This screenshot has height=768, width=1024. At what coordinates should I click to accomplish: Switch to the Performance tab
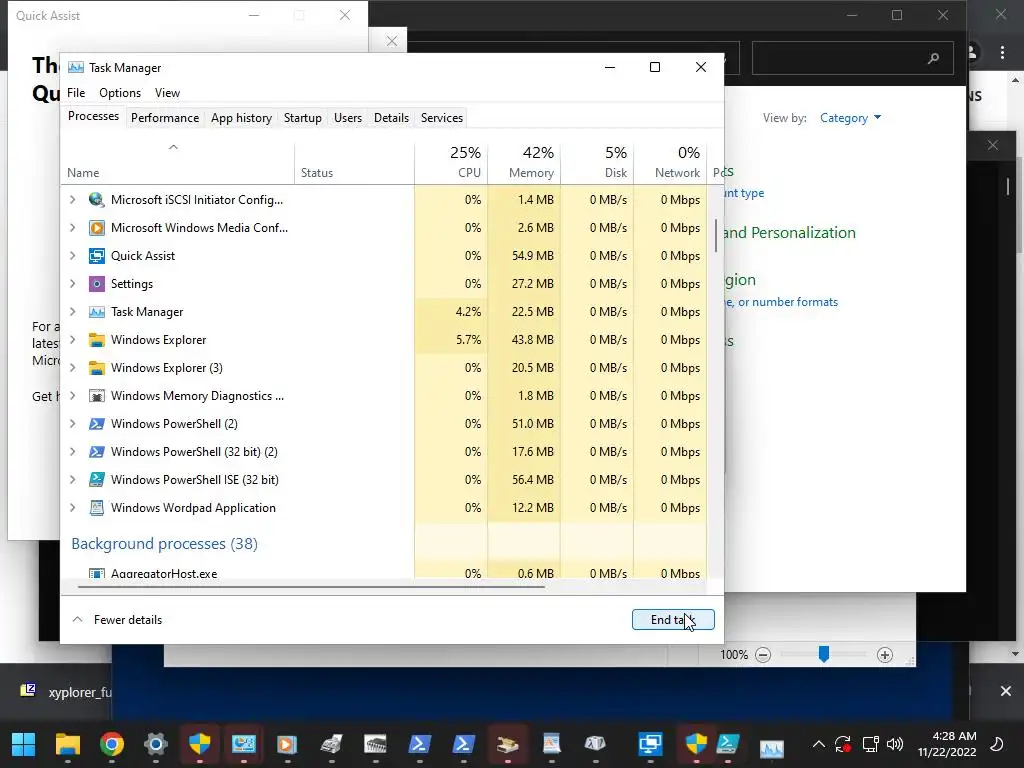(x=165, y=118)
